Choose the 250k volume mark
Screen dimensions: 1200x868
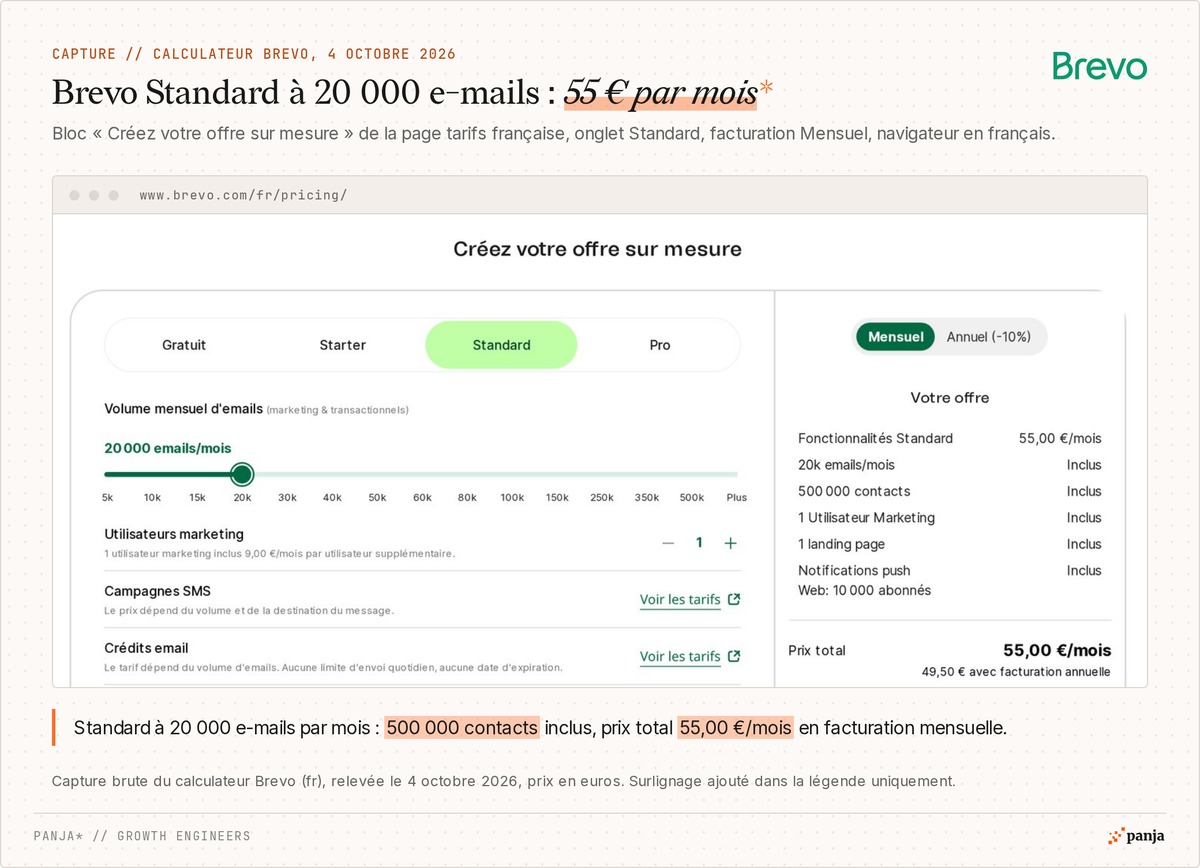click(602, 497)
